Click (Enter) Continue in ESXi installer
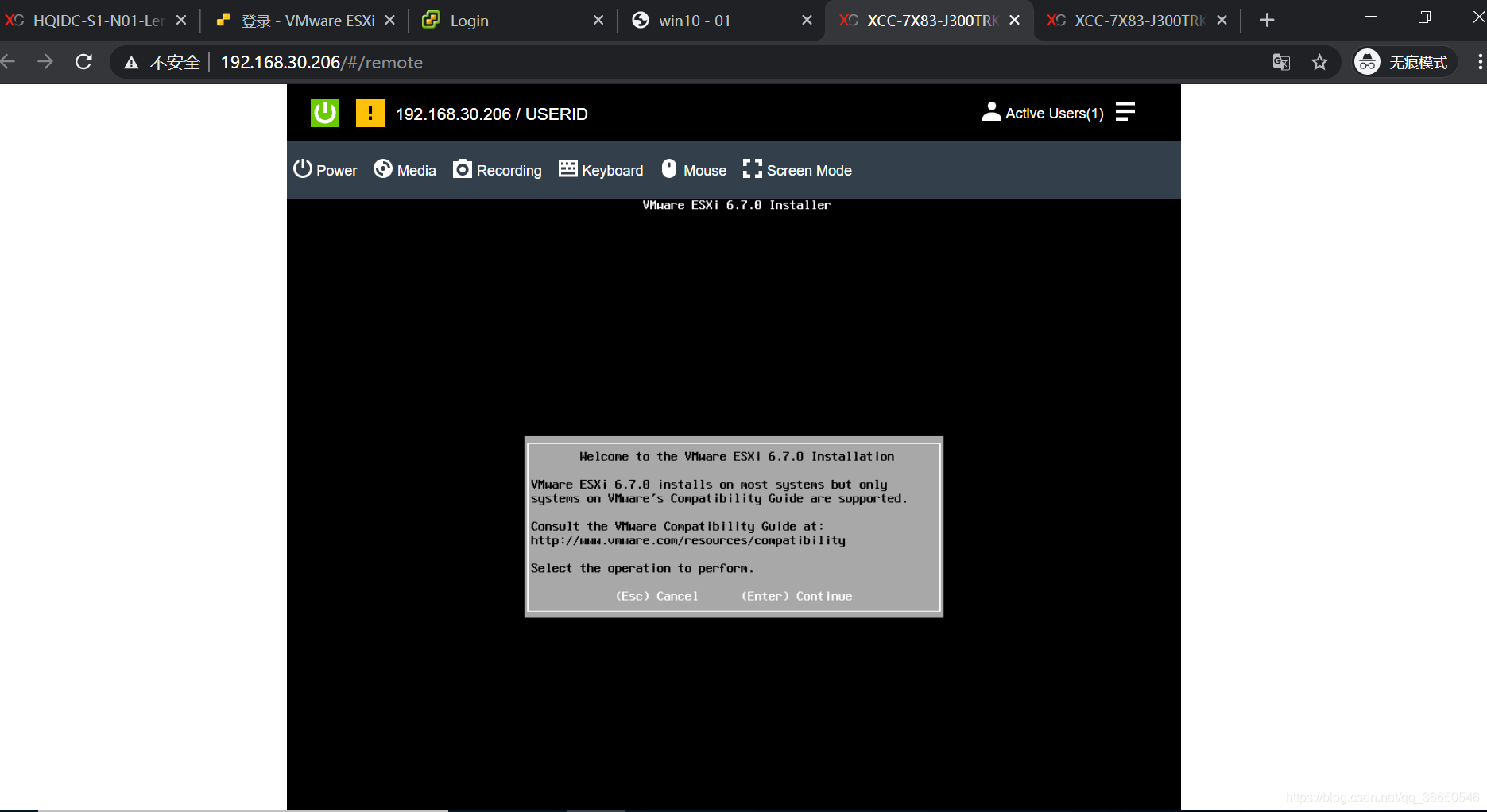1487x812 pixels. click(x=796, y=596)
